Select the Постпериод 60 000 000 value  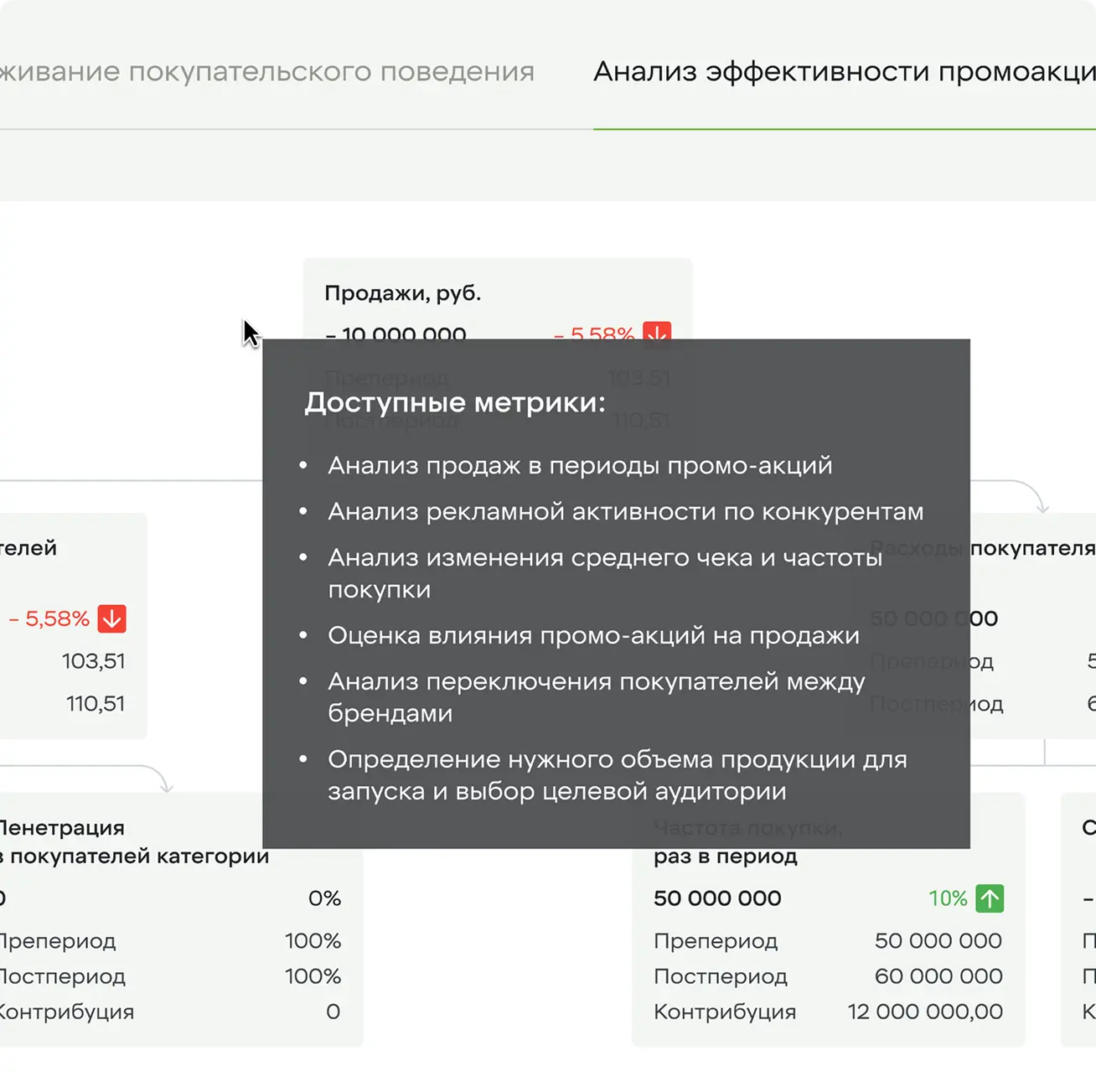(x=938, y=976)
